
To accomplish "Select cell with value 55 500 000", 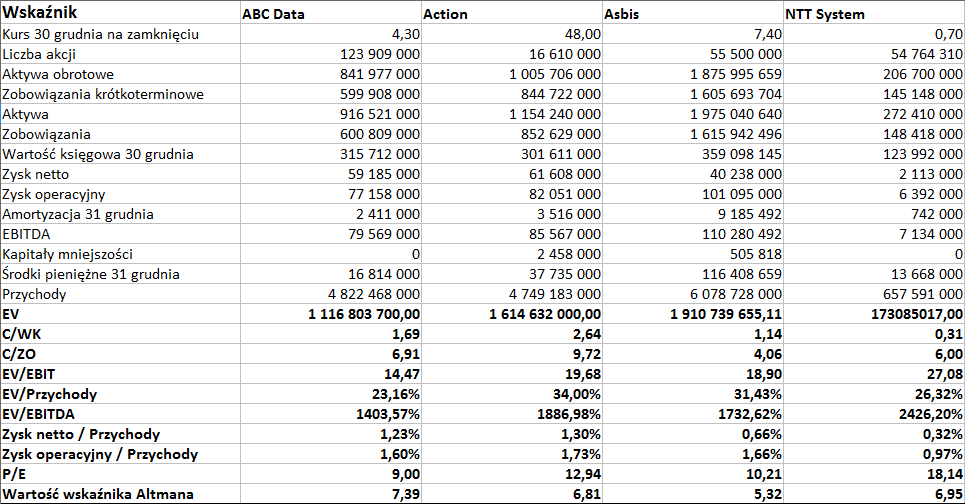I will (x=693, y=54).
